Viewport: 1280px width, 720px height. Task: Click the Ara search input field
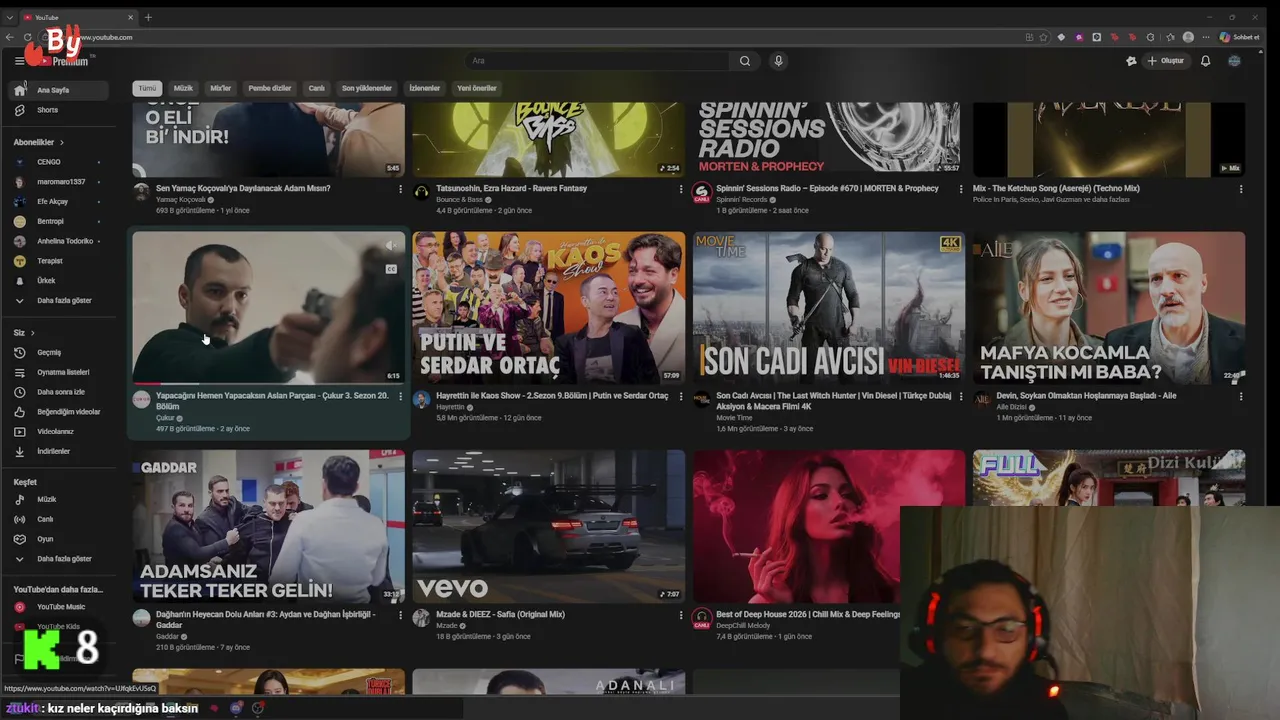597,61
